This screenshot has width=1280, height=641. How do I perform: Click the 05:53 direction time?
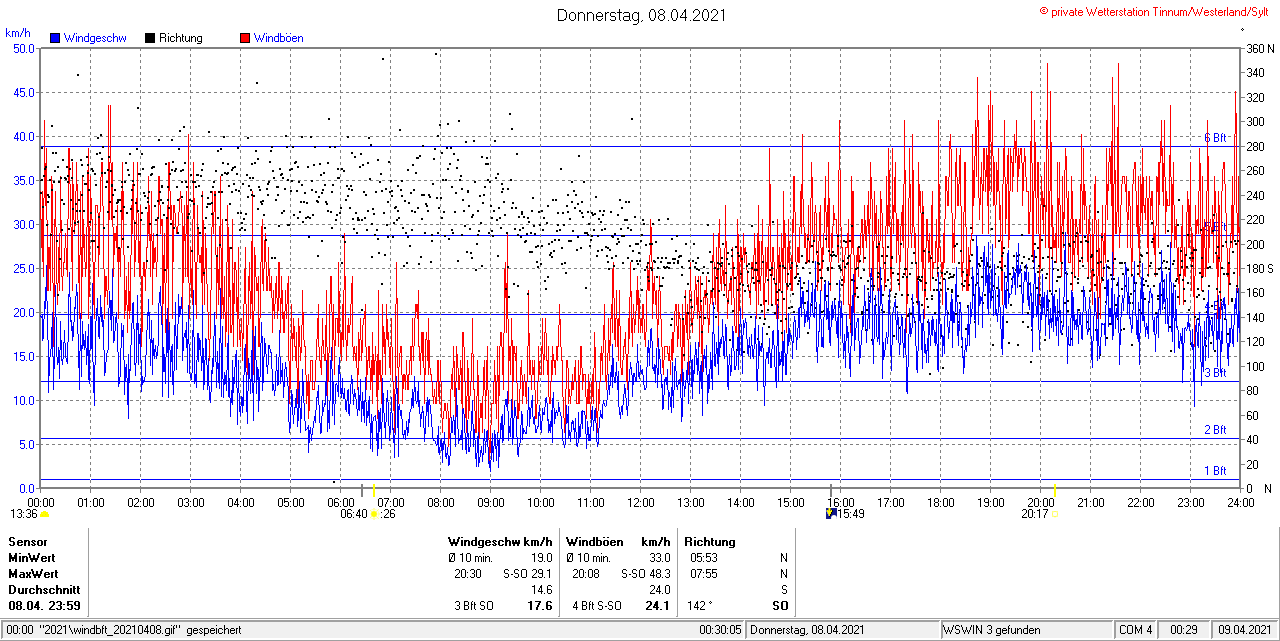pyautogui.click(x=704, y=558)
